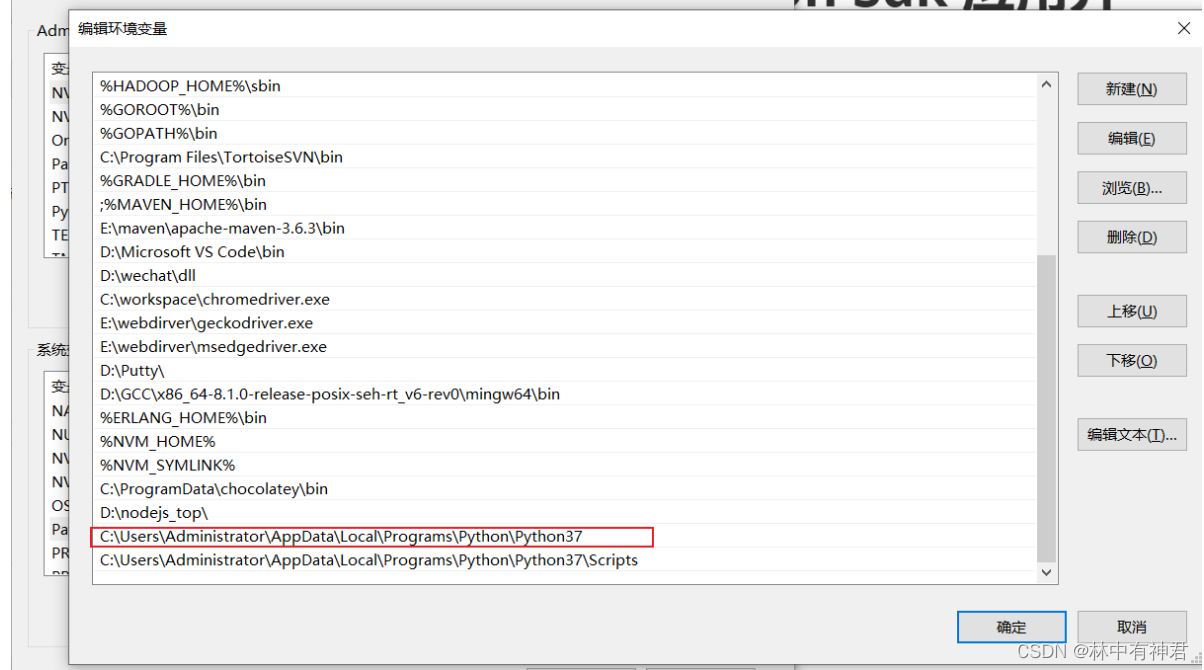Click 上移(U) to move entry up
The height and width of the screenshot is (670, 1204).
[1131, 311]
